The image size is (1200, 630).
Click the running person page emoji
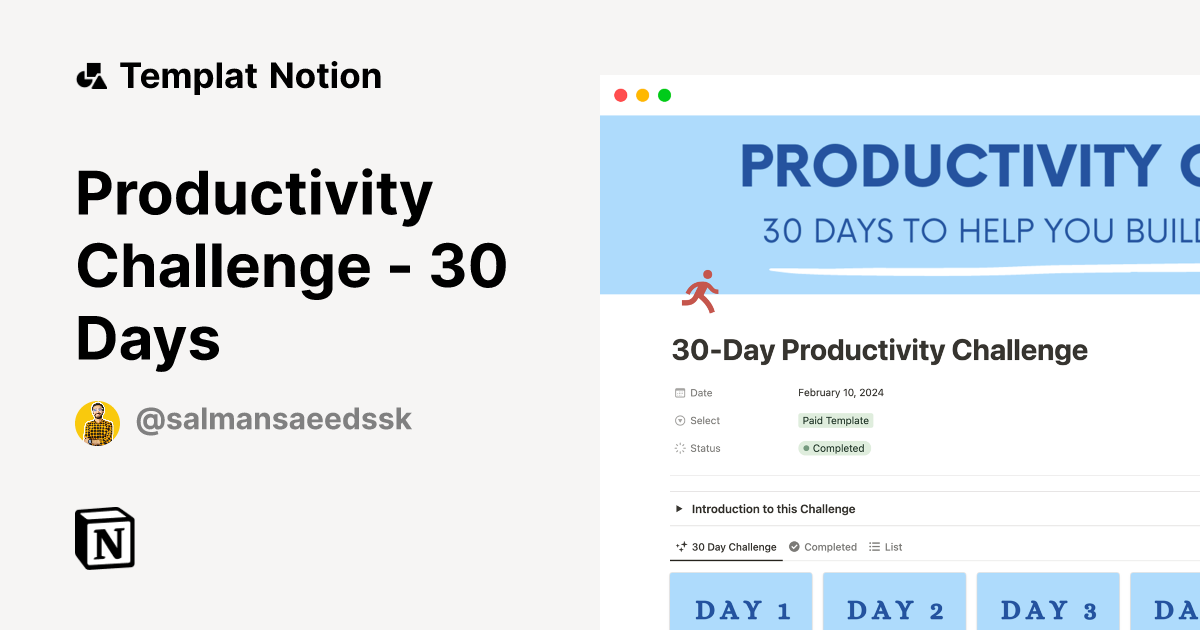click(700, 291)
